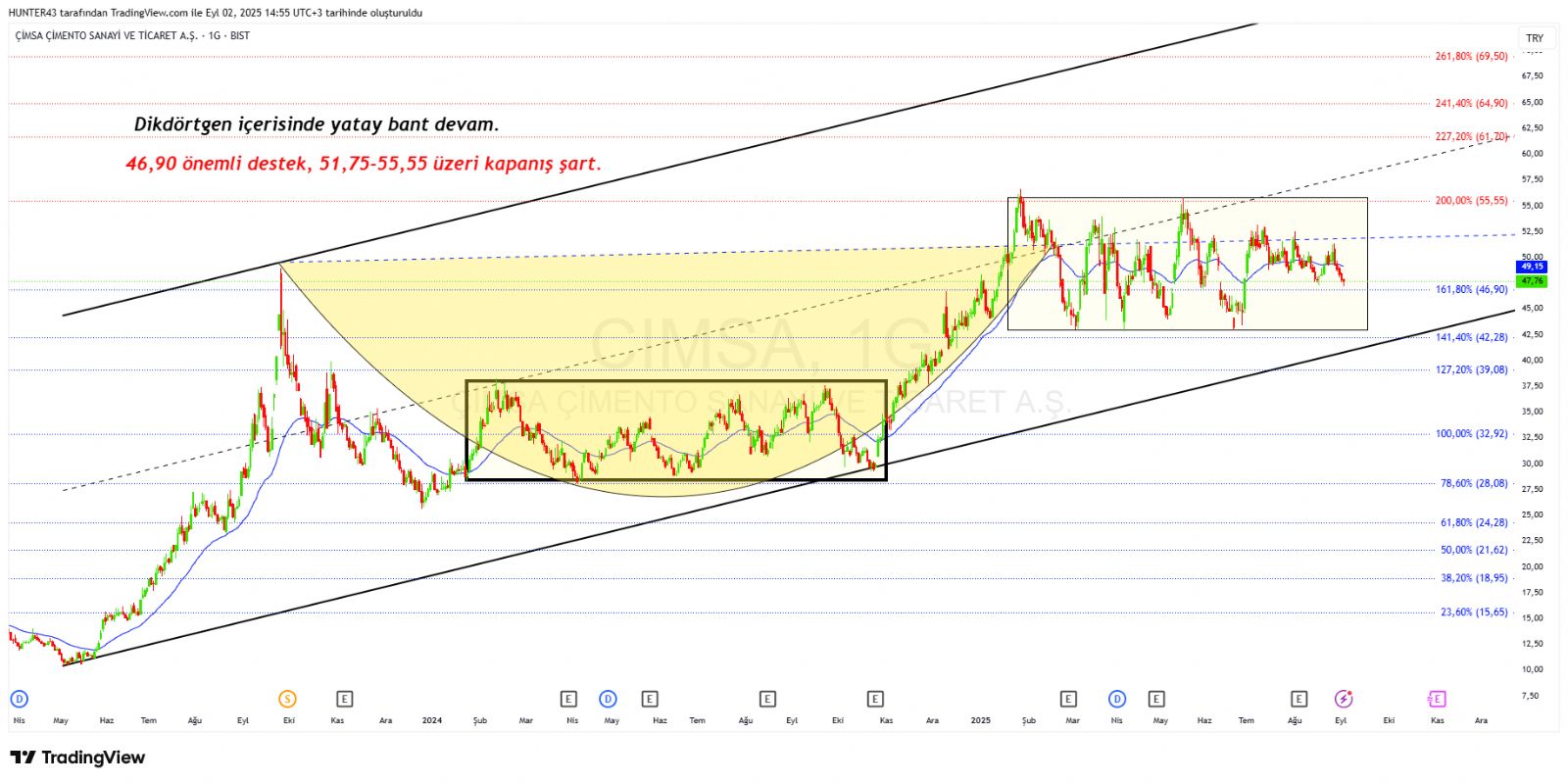Click the dividend D marker at Nis 2025
The height and width of the screenshot is (783, 1568).
(x=1117, y=699)
